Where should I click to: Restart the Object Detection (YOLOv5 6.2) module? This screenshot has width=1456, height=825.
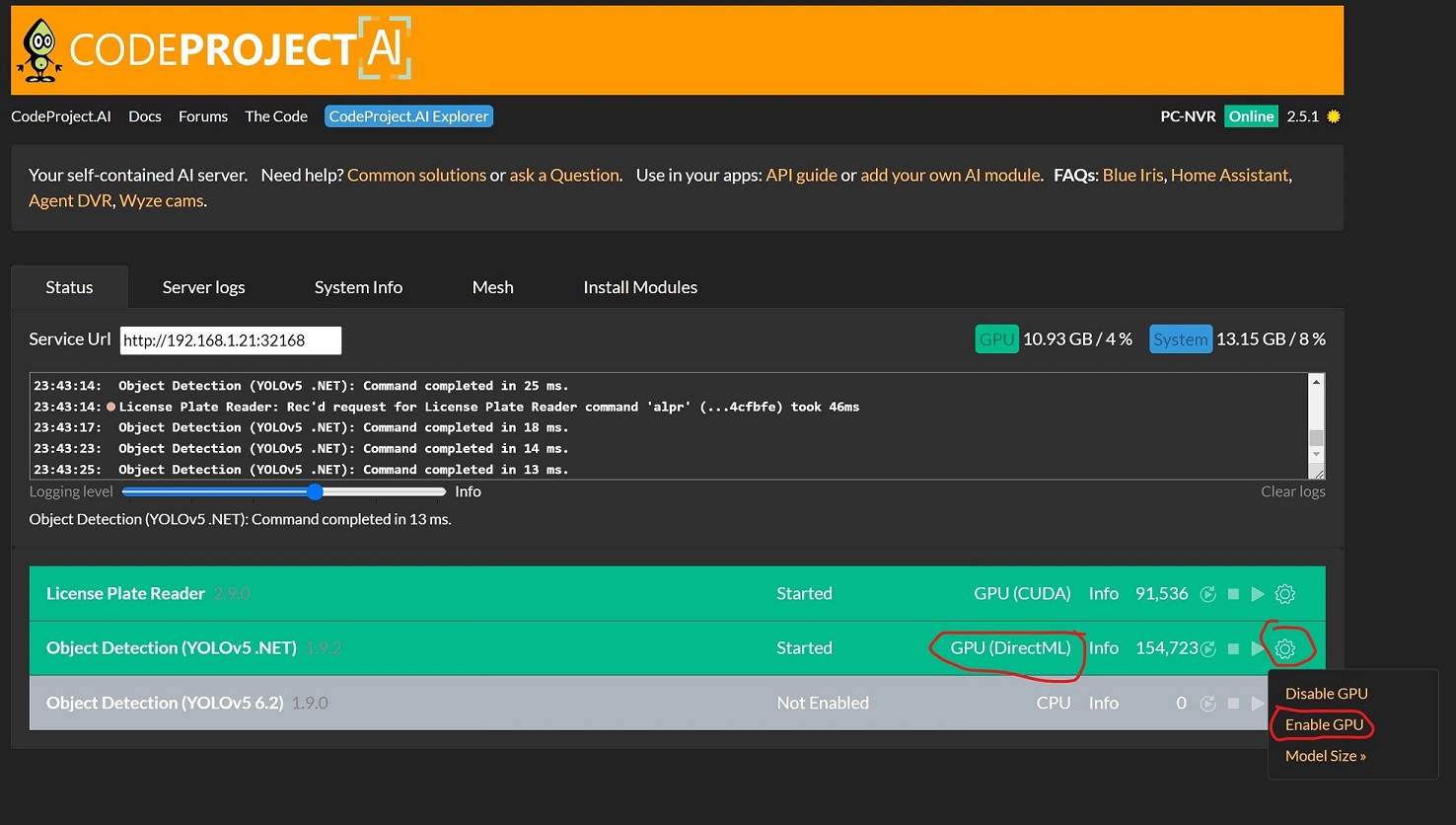coord(1207,704)
